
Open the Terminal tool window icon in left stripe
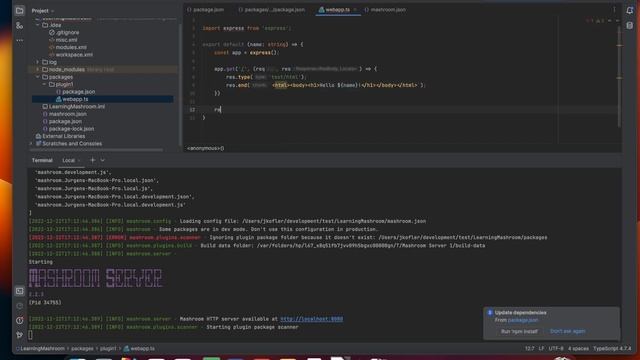click(x=19, y=291)
